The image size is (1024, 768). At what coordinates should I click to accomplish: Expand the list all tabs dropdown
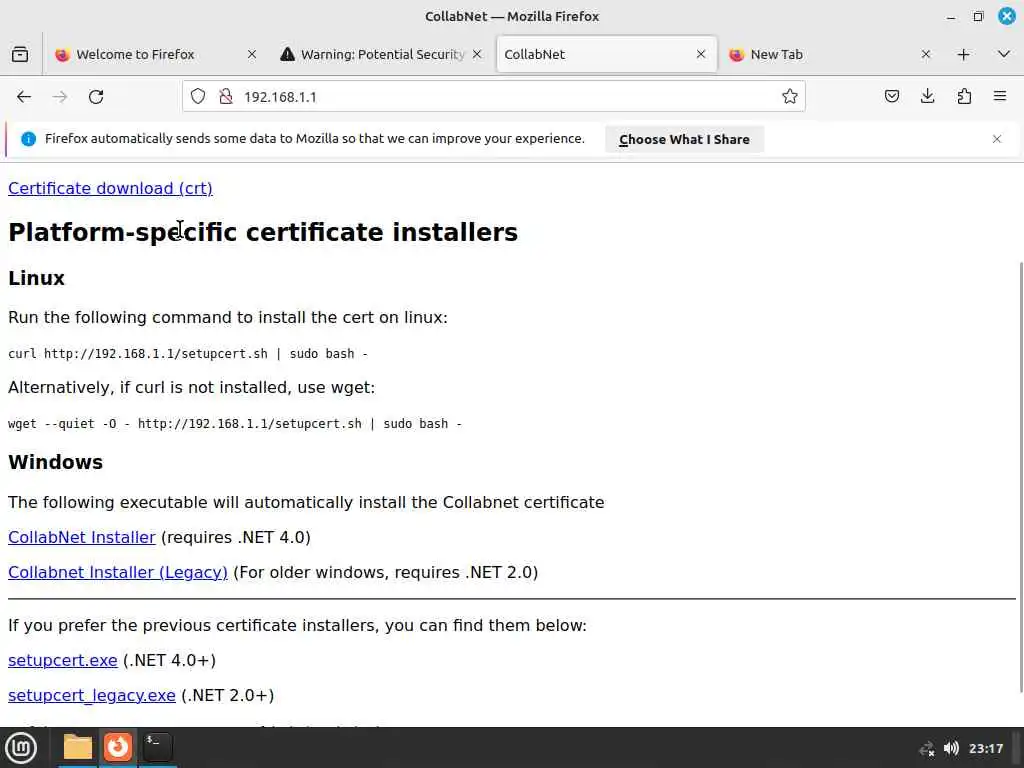point(1004,54)
